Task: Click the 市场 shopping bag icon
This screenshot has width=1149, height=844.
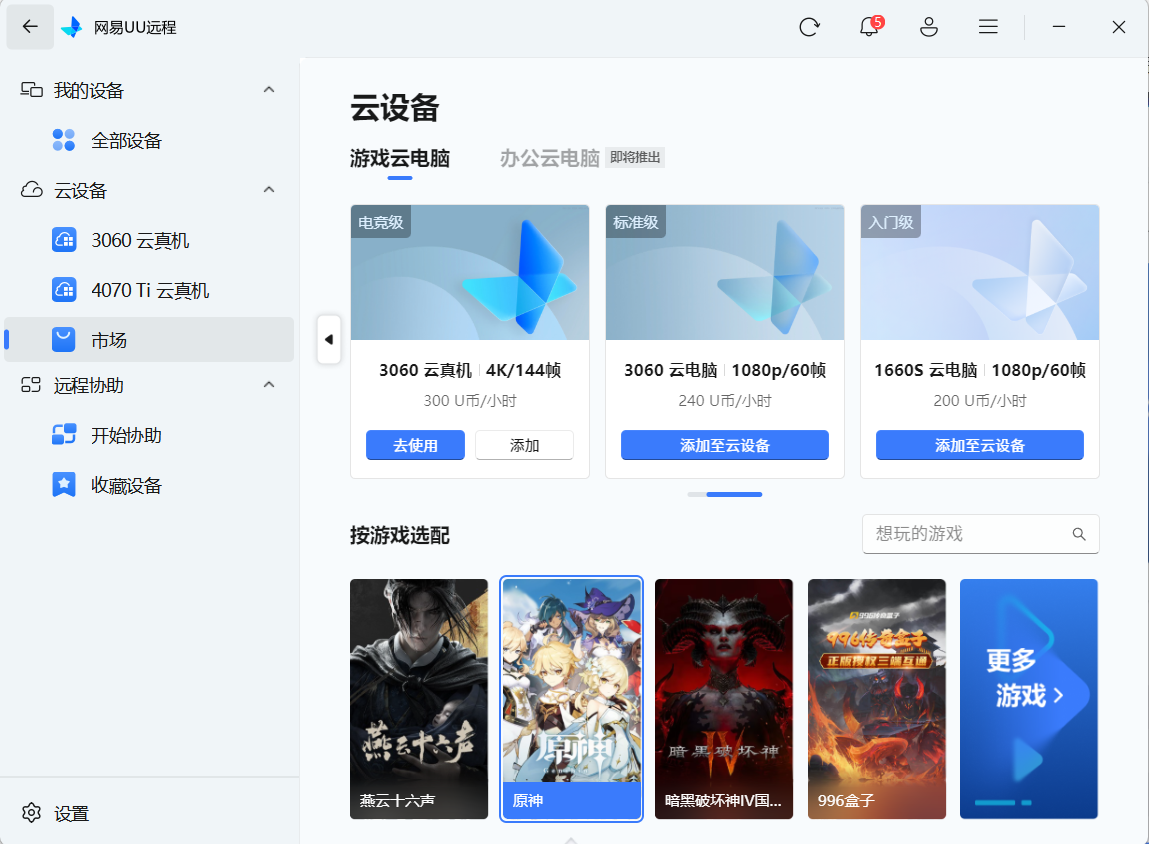Action: point(64,339)
